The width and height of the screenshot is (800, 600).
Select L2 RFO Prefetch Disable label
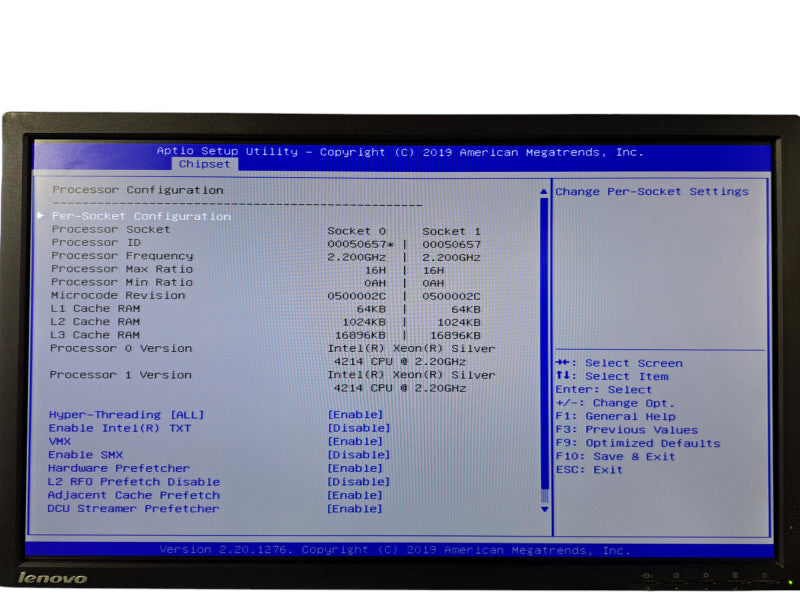[x=134, y=482]
